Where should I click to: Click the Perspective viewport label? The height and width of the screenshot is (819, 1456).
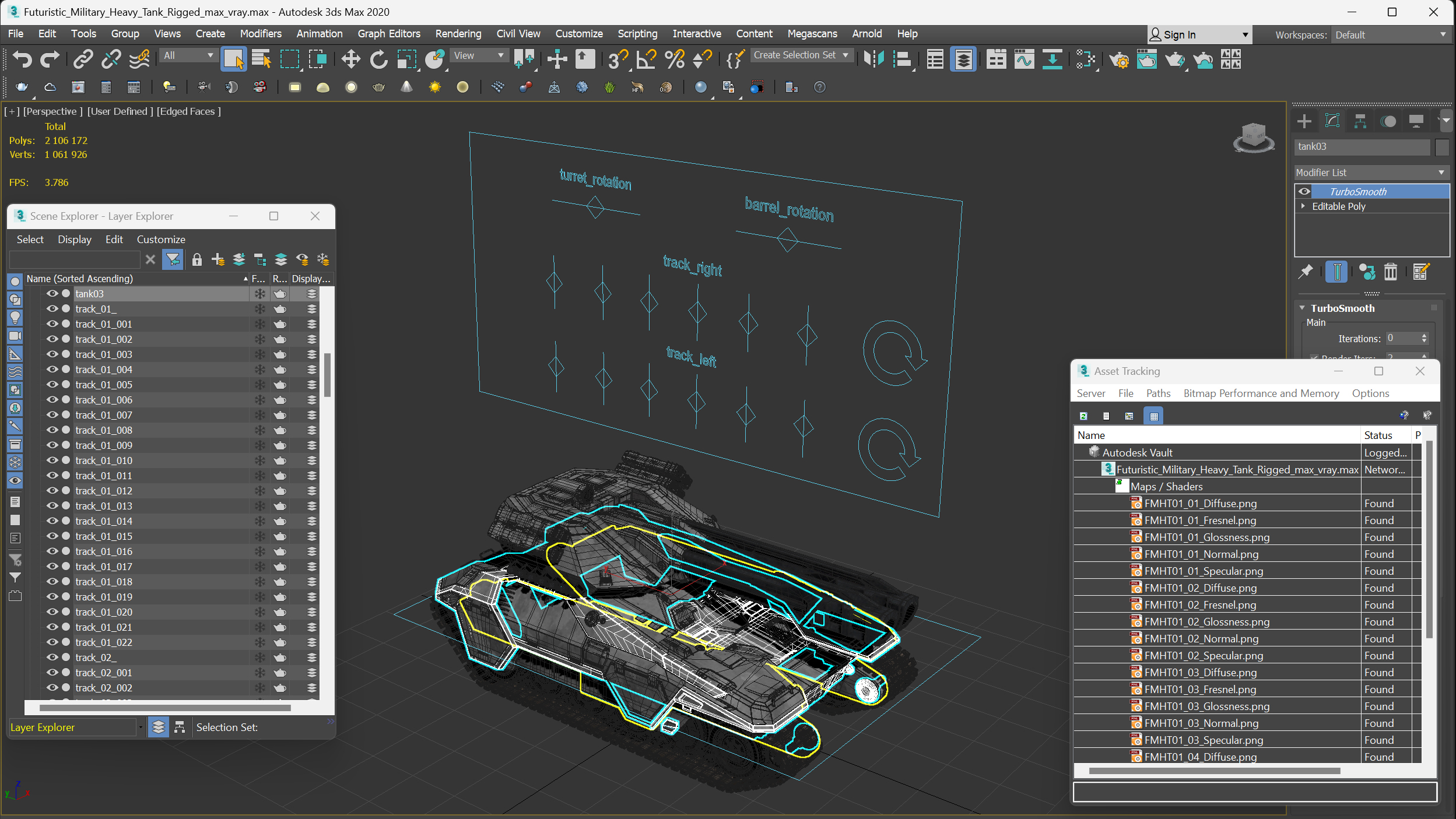52,111
